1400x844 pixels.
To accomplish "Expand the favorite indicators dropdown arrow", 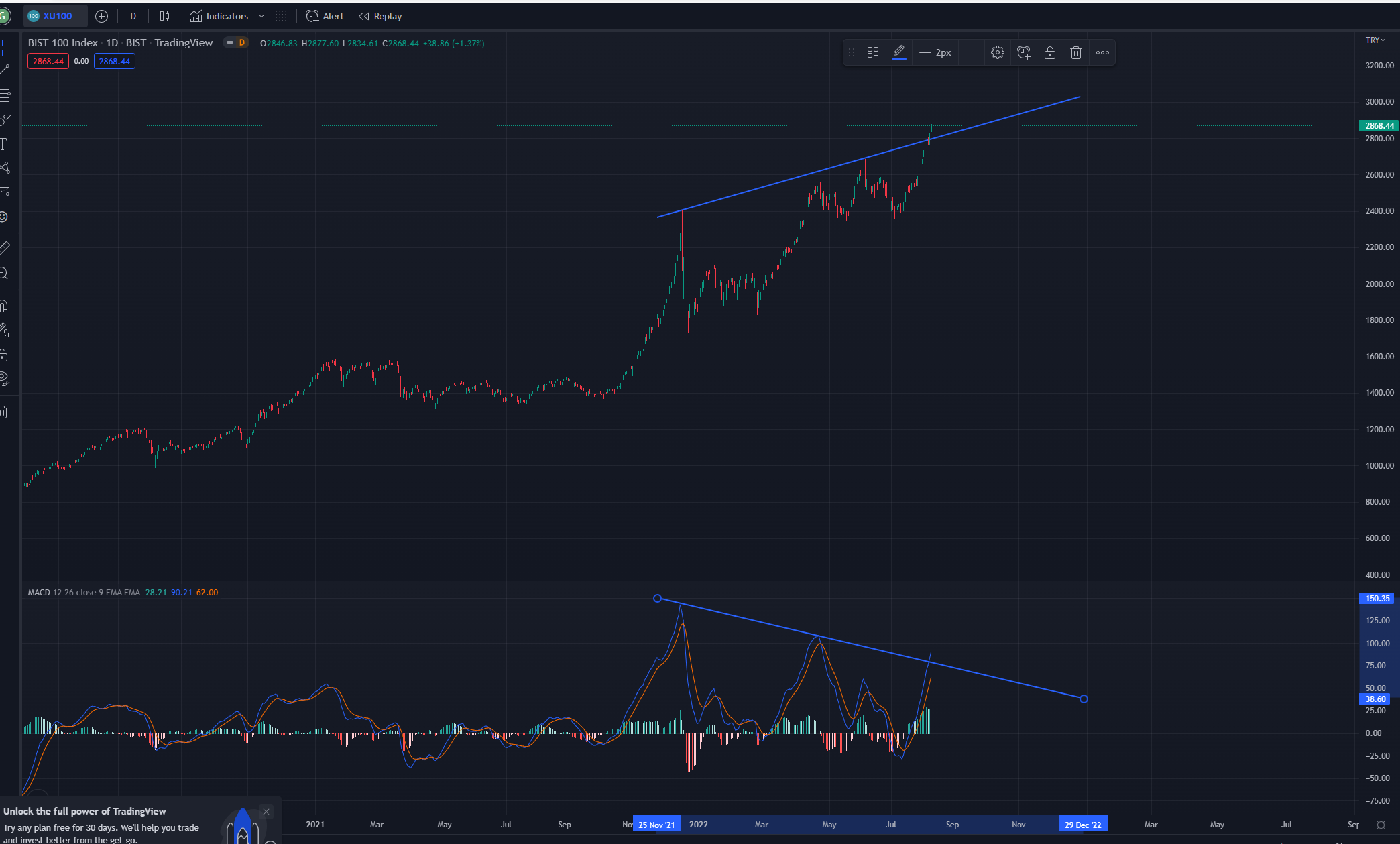I will tap(261, 16).
